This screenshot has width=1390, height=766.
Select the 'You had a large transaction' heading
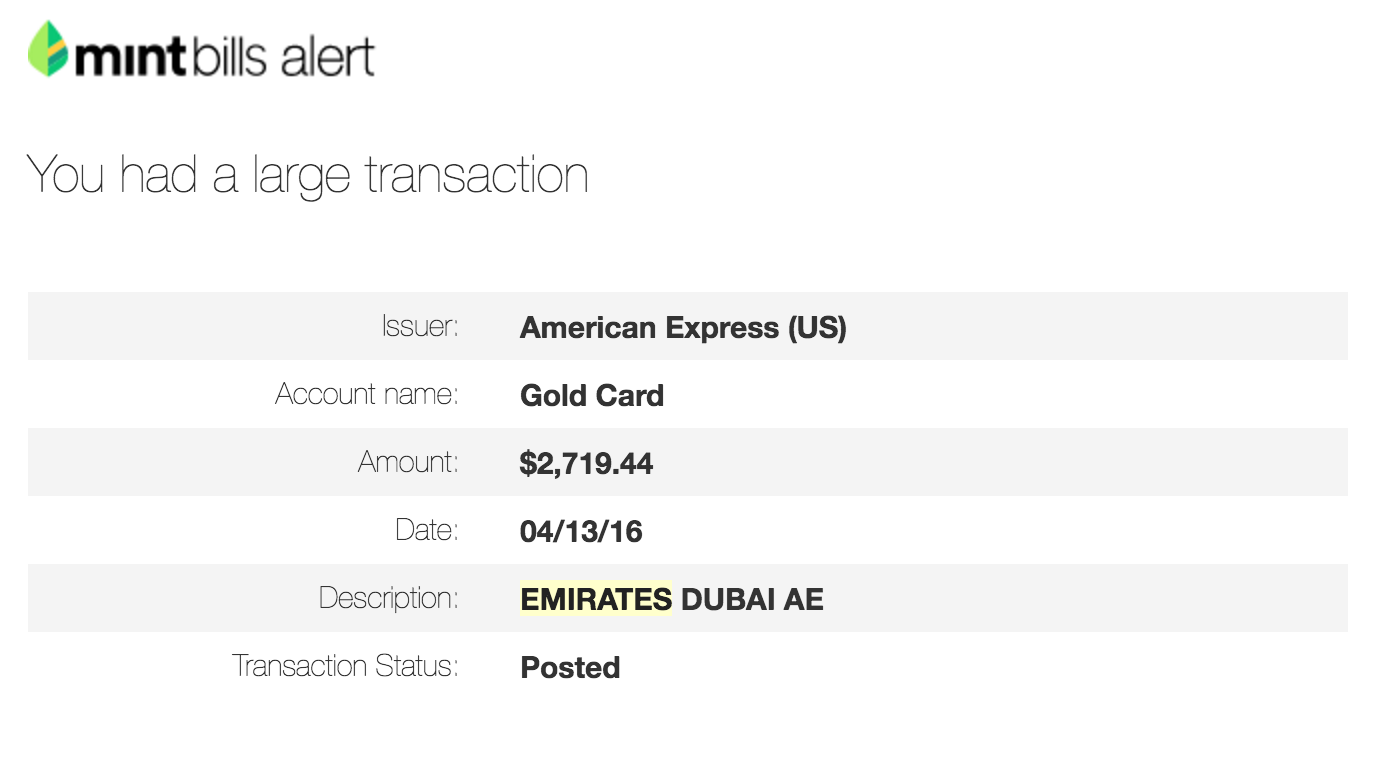tap(307, 176)
